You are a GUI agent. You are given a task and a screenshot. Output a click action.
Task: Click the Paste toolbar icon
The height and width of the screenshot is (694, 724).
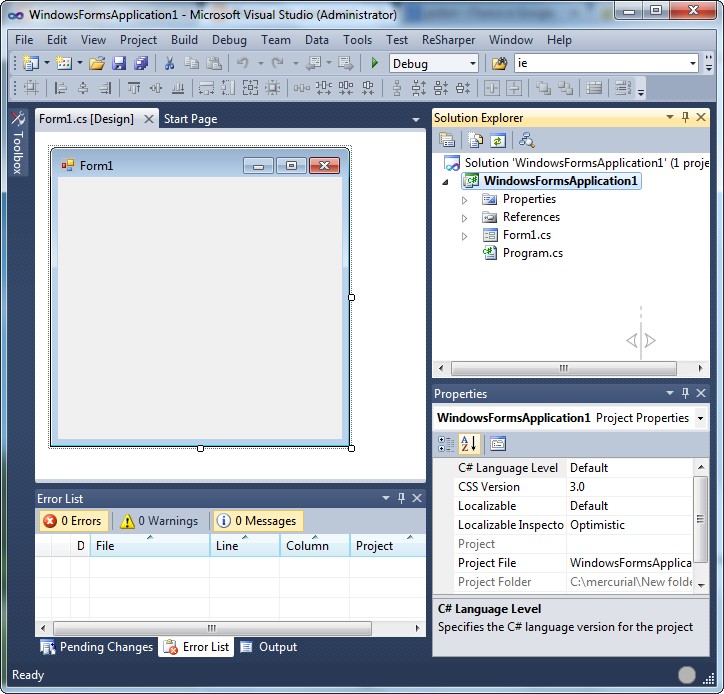213,63
